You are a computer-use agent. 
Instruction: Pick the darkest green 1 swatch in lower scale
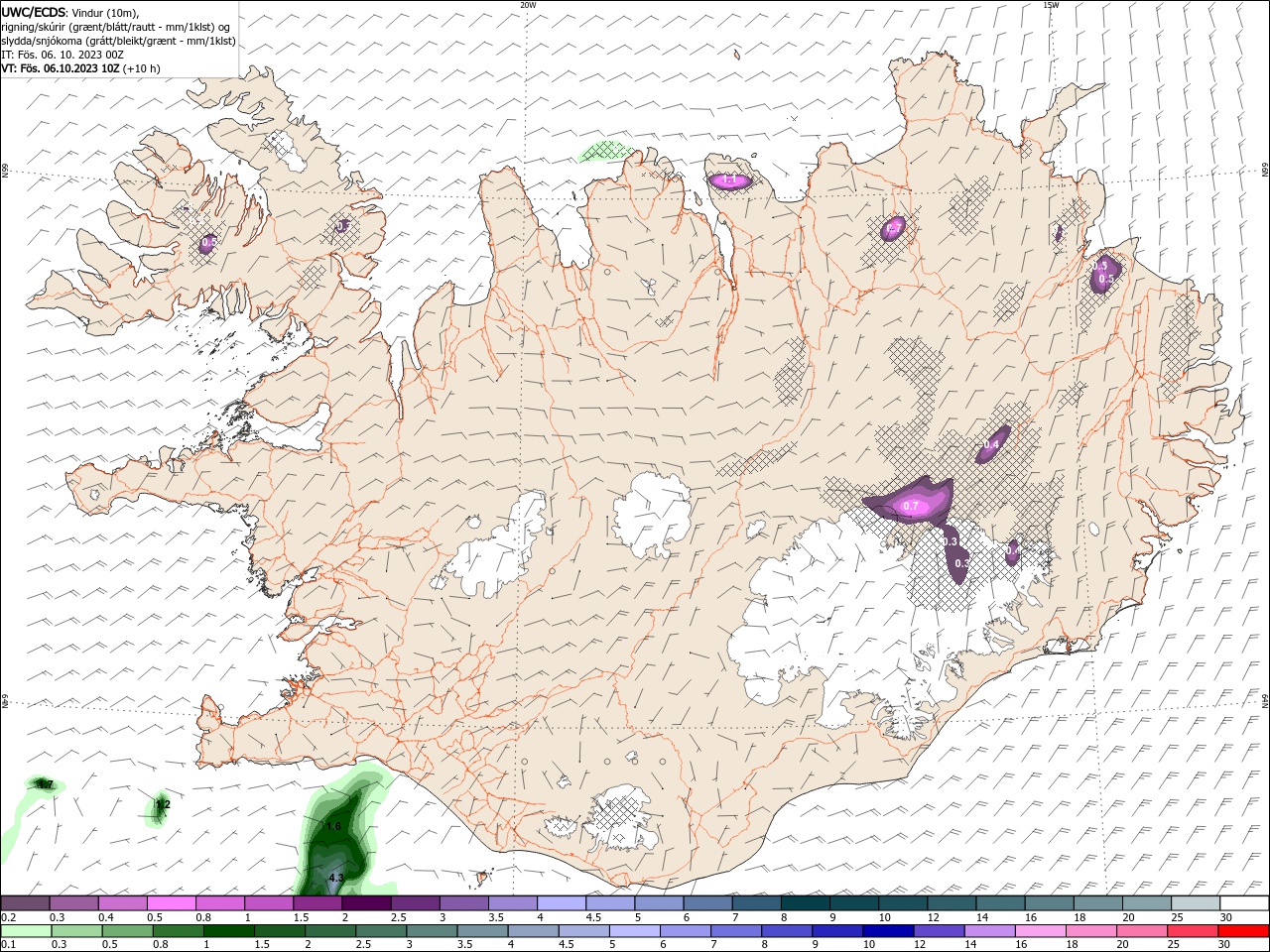[x=228, y=931]
